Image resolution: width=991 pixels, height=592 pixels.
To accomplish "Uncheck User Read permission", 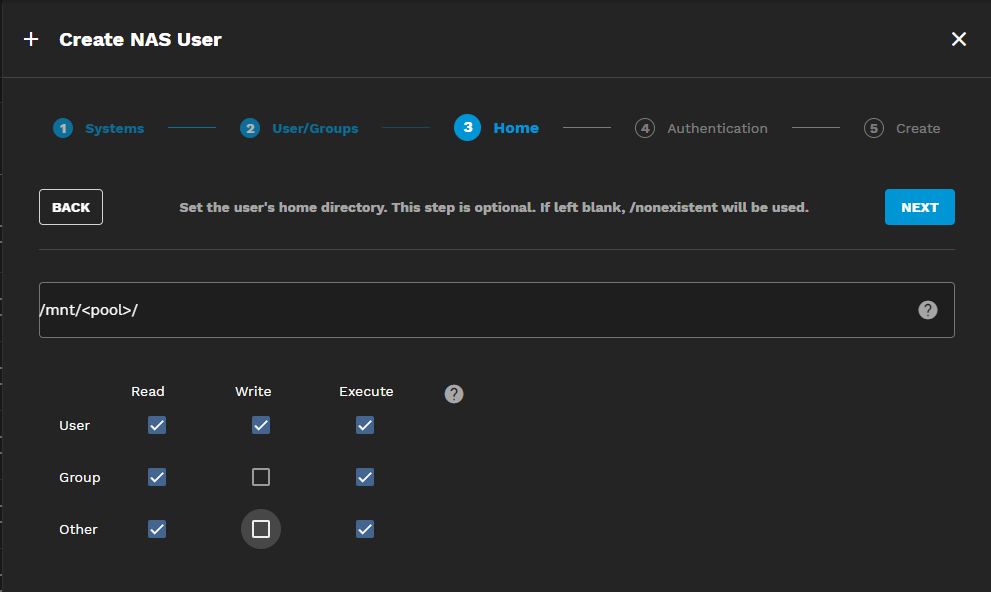I will click(x=156, y=425).
